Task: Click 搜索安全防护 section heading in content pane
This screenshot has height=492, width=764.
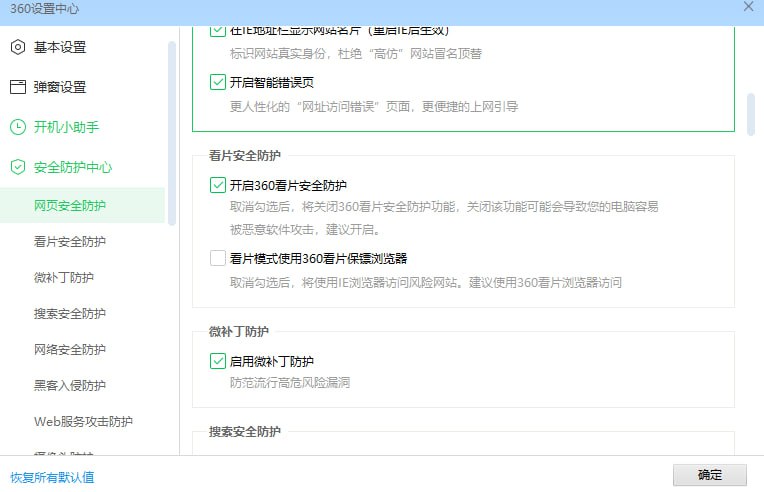Action: [x=245, y=432]
